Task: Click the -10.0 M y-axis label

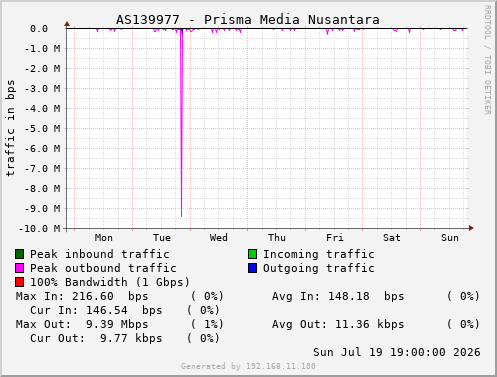Action: pyautogui.click(x=40, y=229)
